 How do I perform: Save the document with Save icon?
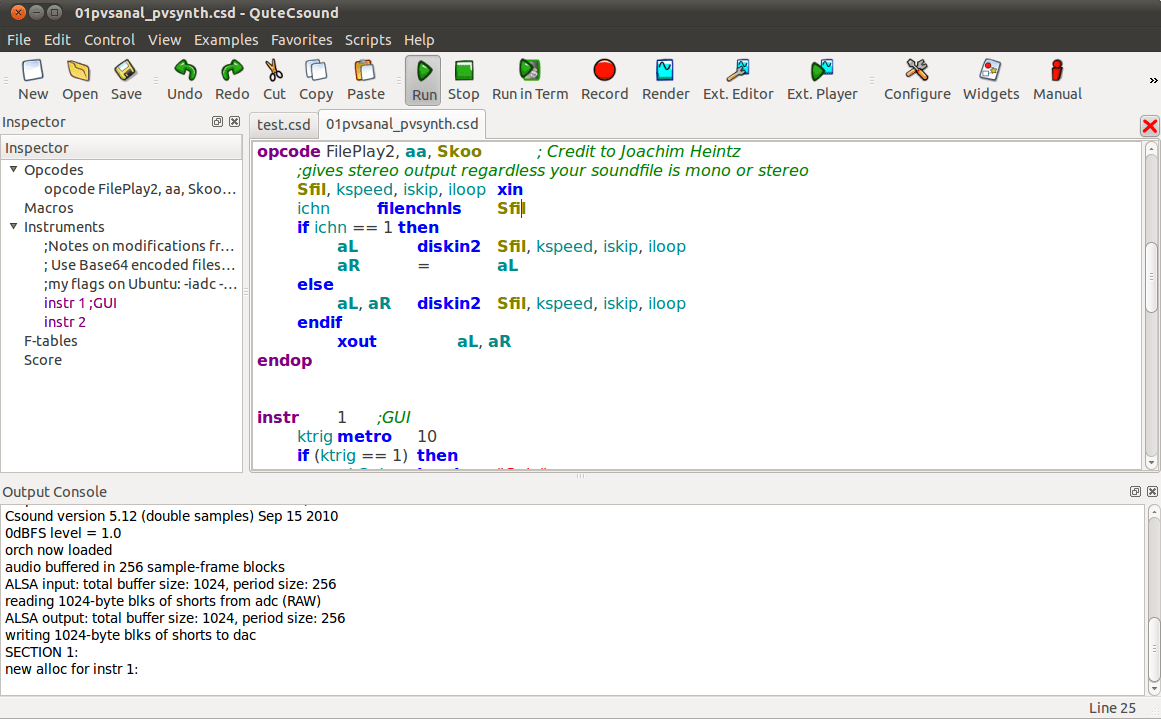pyautogui.click(x=126, y=80)
